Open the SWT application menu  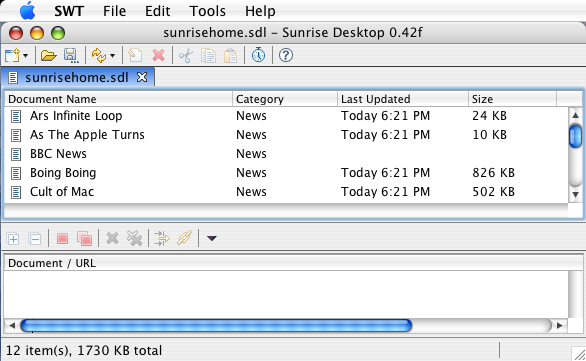coord(69,11)
